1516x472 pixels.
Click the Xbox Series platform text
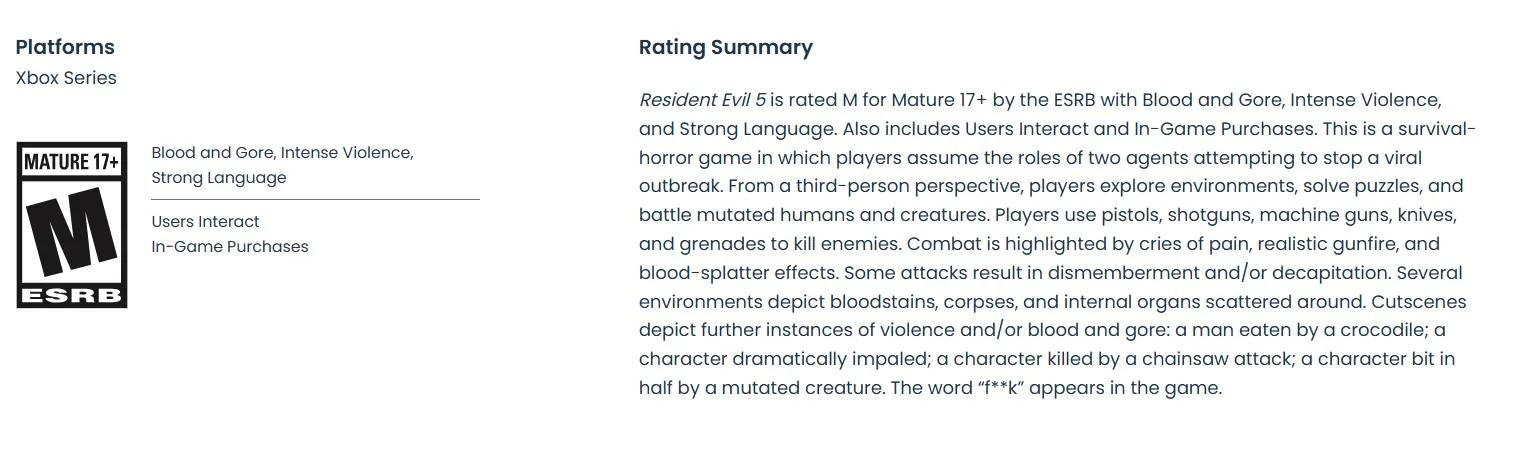[66, 78]
